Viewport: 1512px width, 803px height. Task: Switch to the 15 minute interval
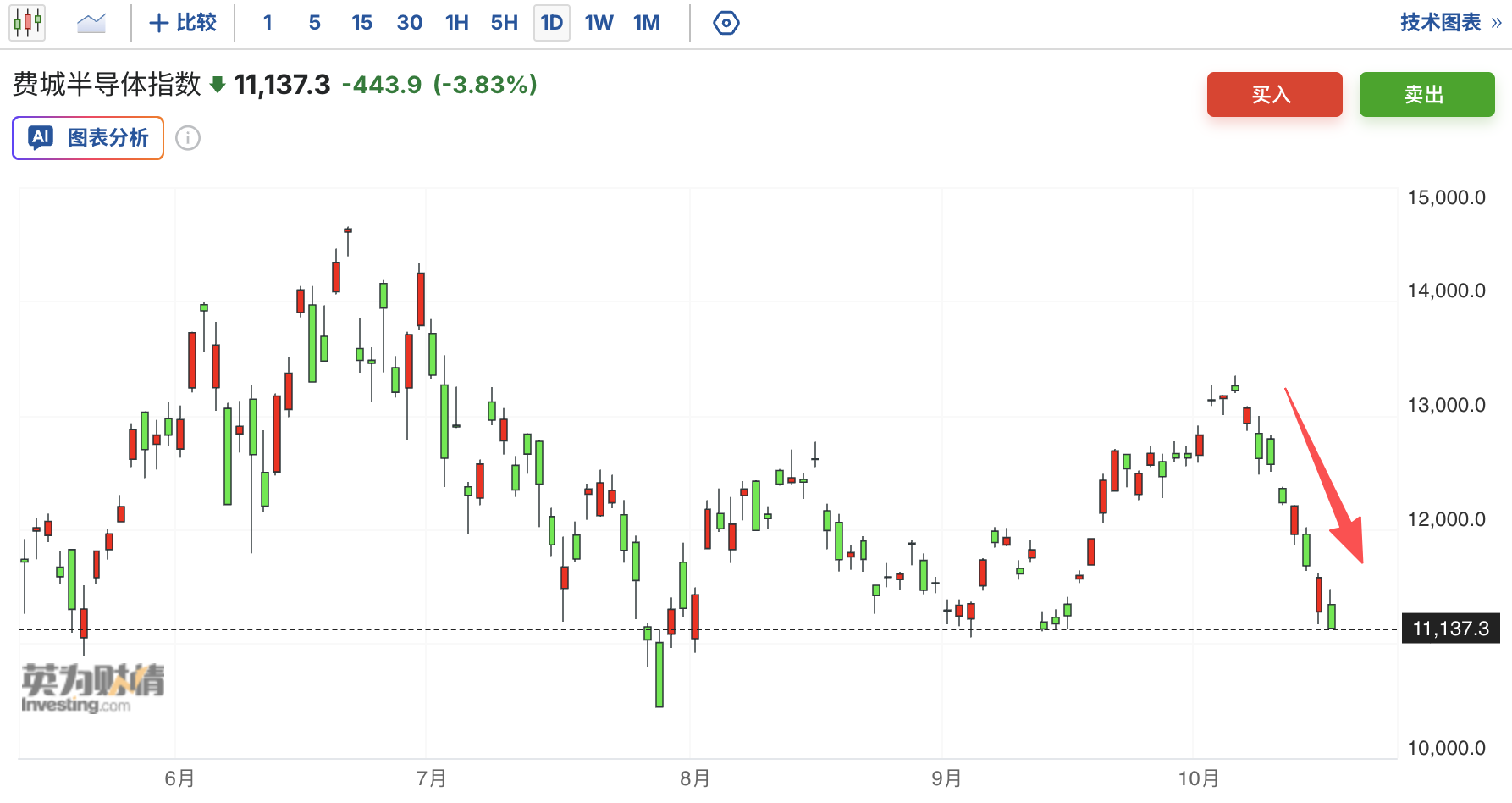tap(362, 23)
